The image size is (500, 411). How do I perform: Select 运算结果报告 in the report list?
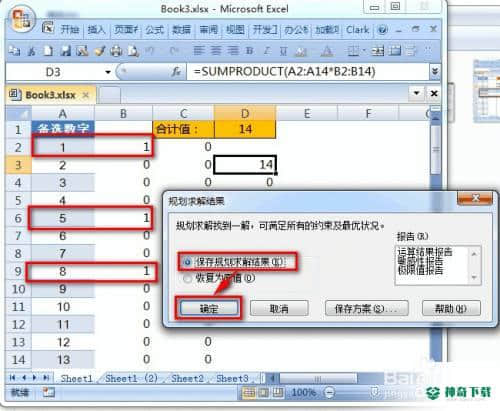click(425, 252)
